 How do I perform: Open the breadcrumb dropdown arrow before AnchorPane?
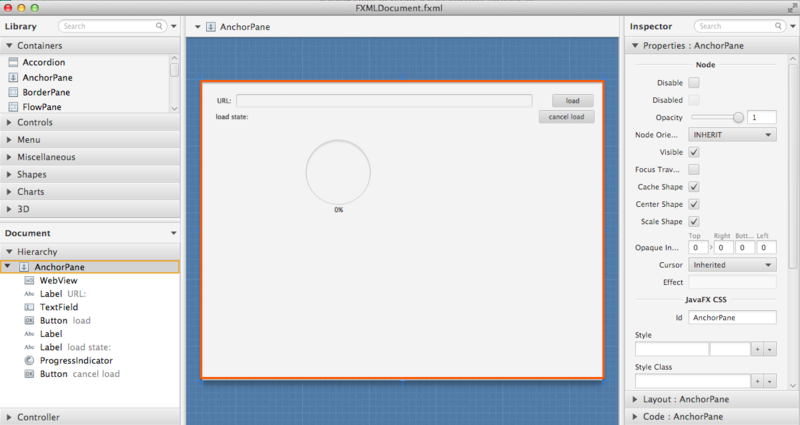(197, 27)
